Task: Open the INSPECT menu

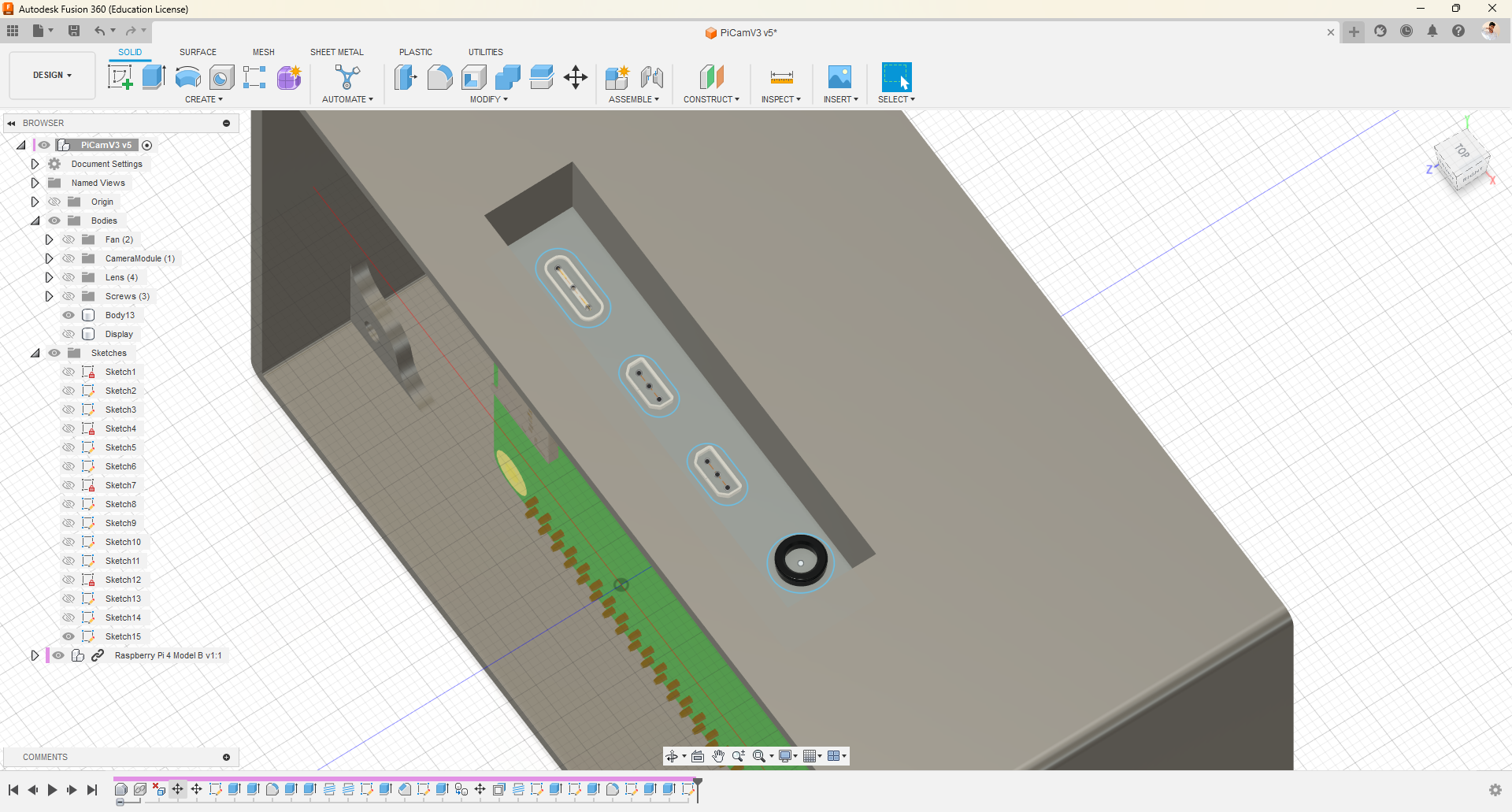Action: 781,99
